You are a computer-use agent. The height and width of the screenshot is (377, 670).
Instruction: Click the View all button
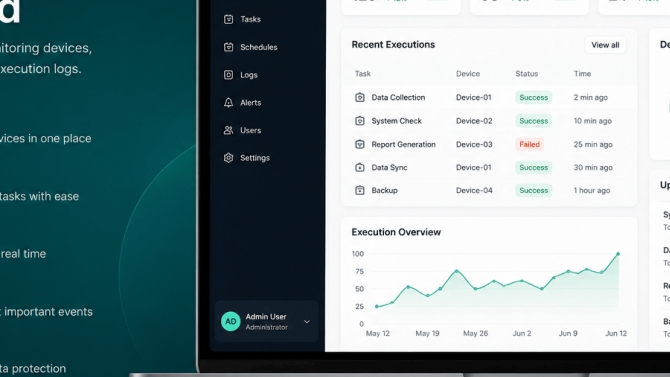pyautogui.click(x=605, y=45)
